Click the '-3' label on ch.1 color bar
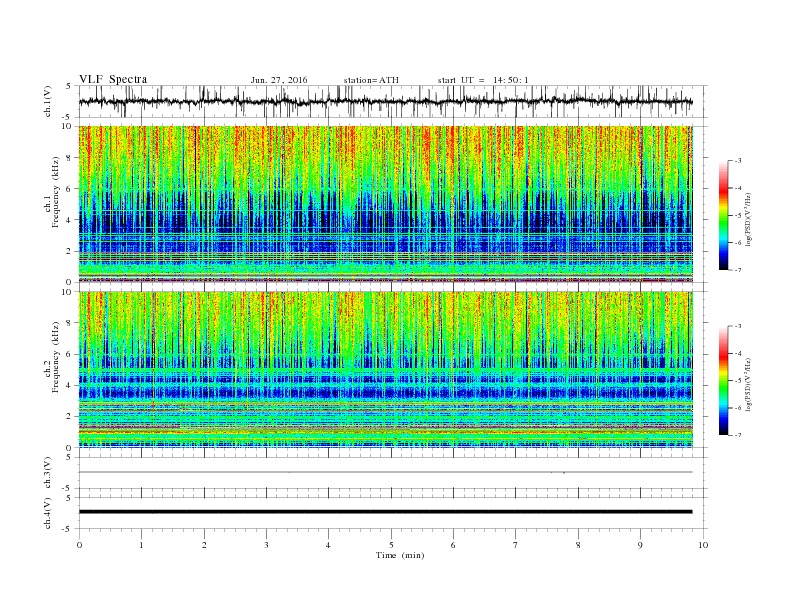792x612 pixels. [x=737, y=161]
